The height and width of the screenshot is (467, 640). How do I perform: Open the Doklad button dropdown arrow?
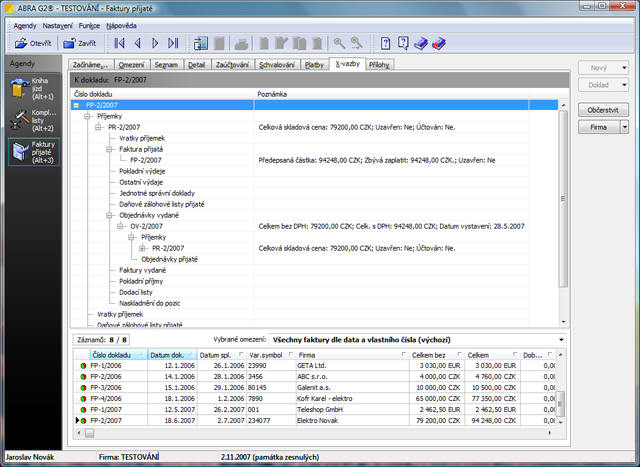(624, 85)
